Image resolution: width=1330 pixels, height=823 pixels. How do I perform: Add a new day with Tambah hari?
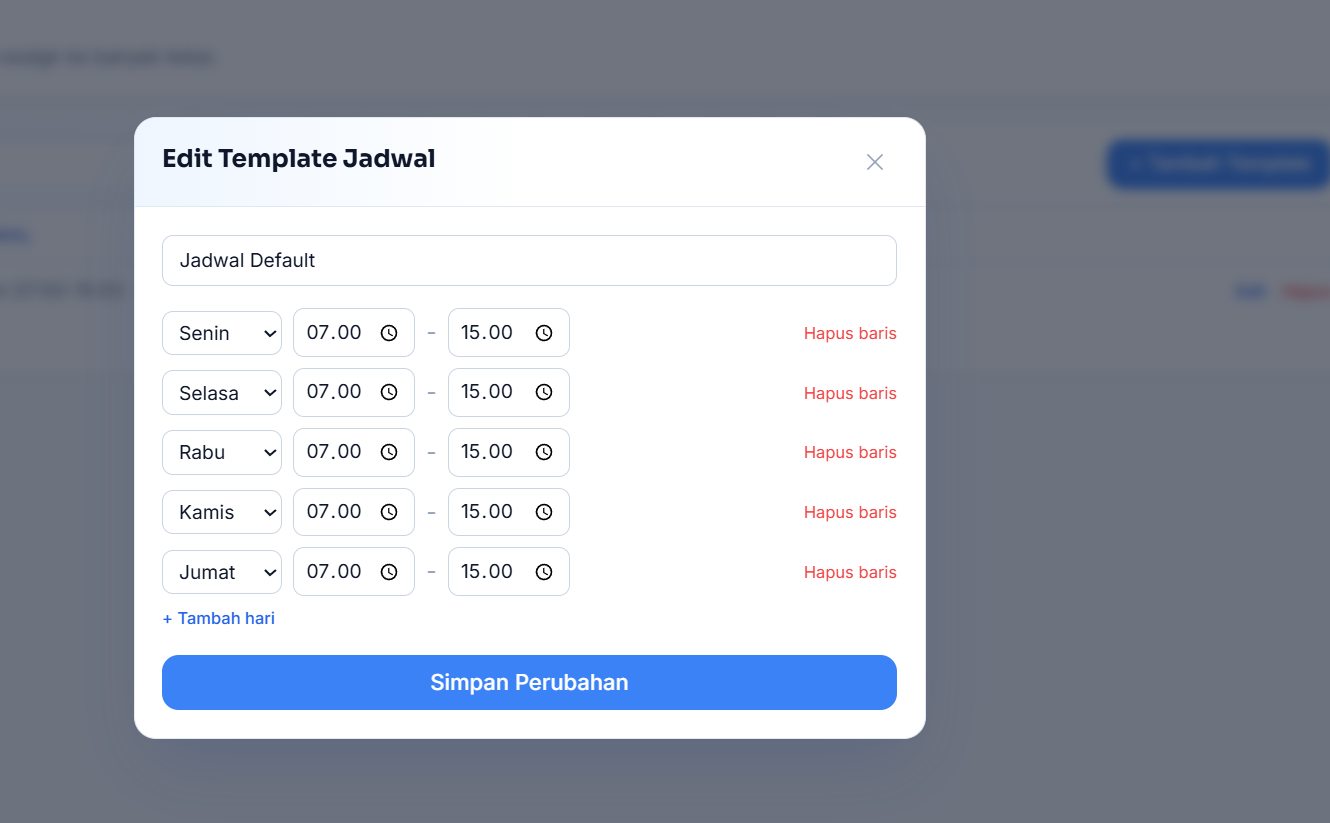[219, 618]
